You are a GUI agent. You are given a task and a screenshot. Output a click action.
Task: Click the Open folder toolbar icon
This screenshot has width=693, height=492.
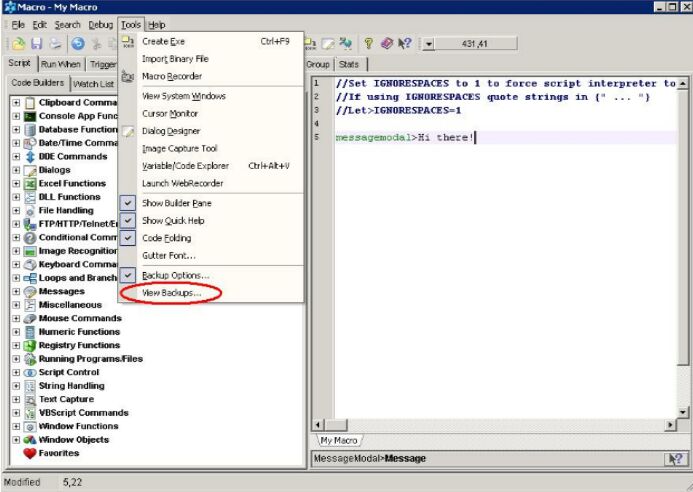pos(18,43)
